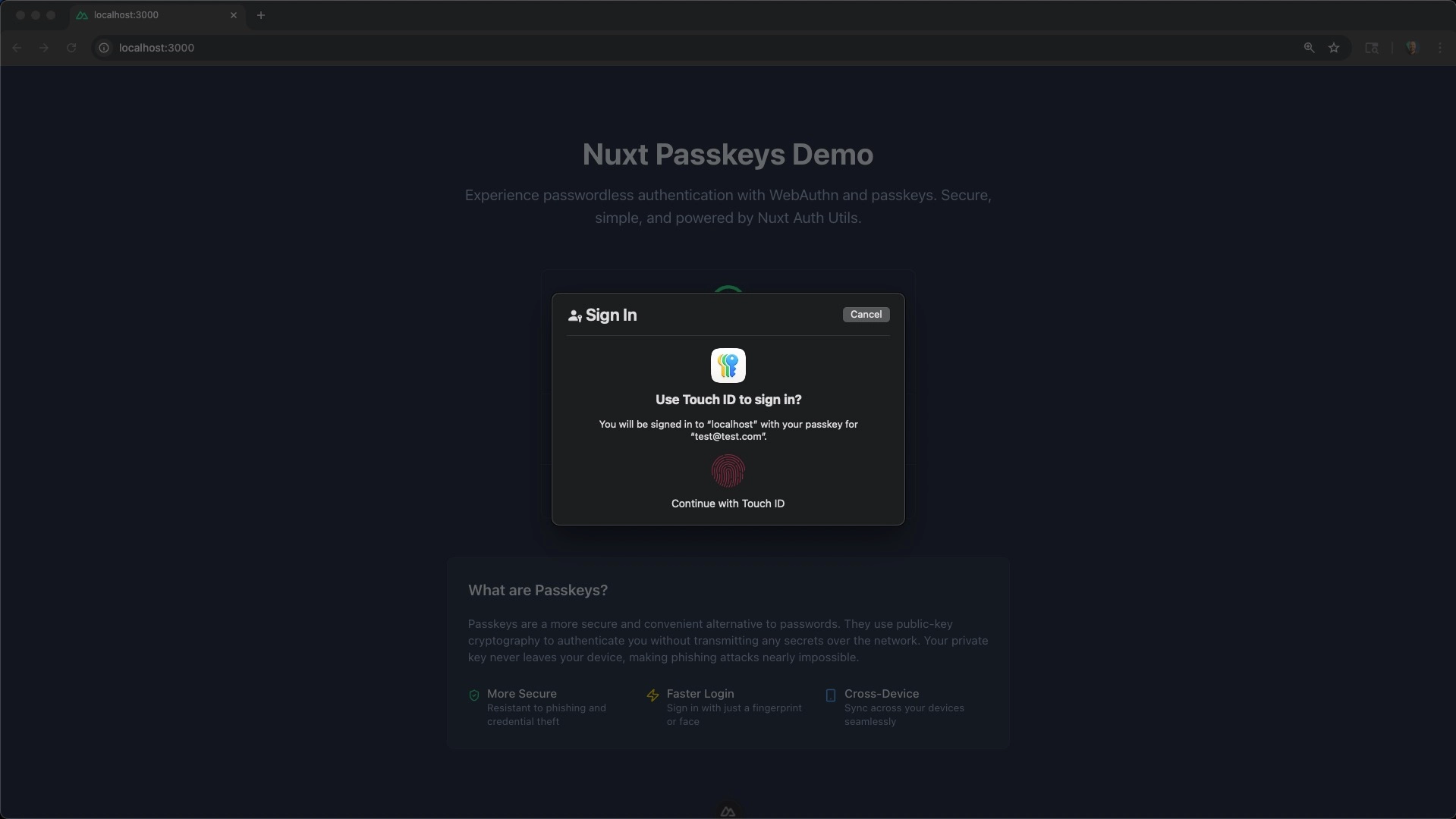Click the Touch ID fingerprint icon
This screenshot has width=1456, height=819.
pos(728,471)
